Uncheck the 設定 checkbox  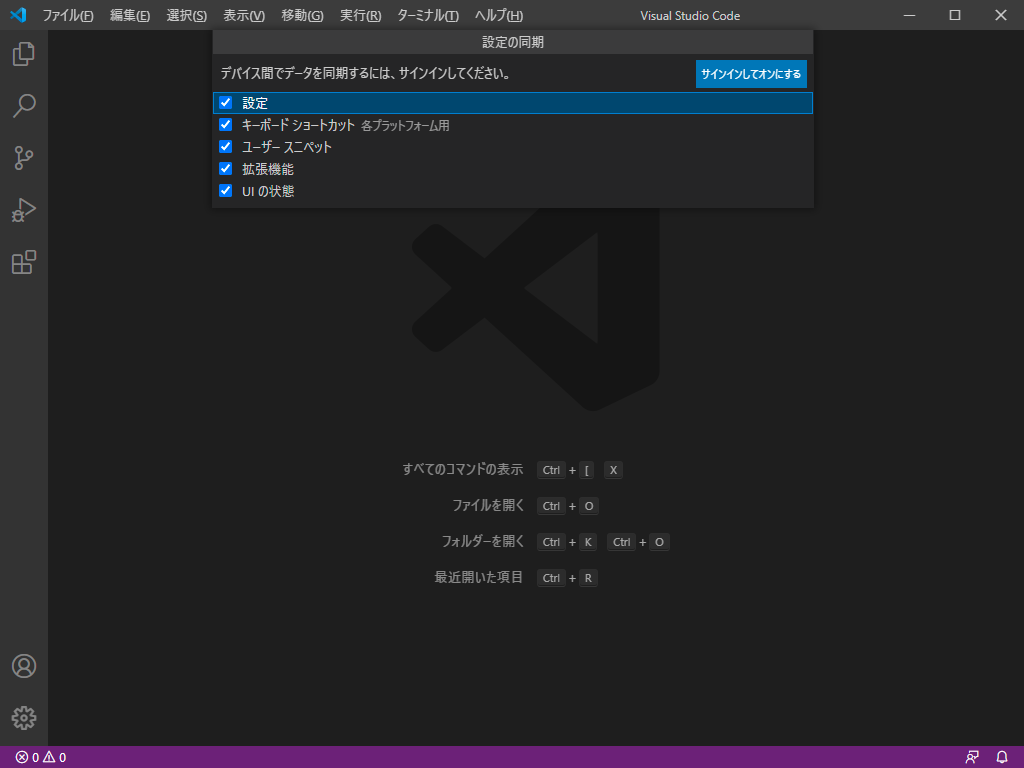pyautogui.click(x=225, y=103)
